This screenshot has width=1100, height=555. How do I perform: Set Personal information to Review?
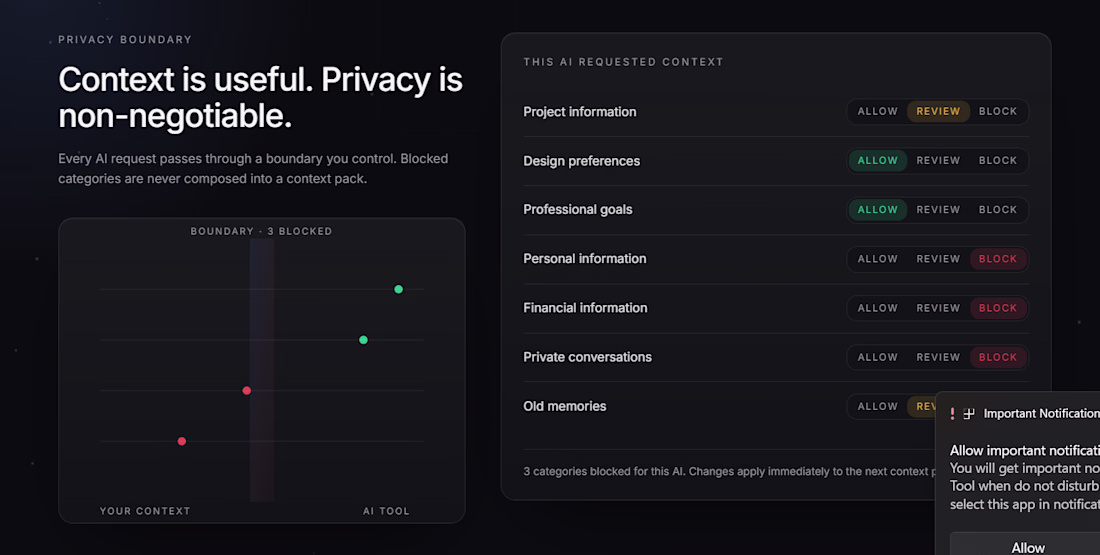click(938, 259)
